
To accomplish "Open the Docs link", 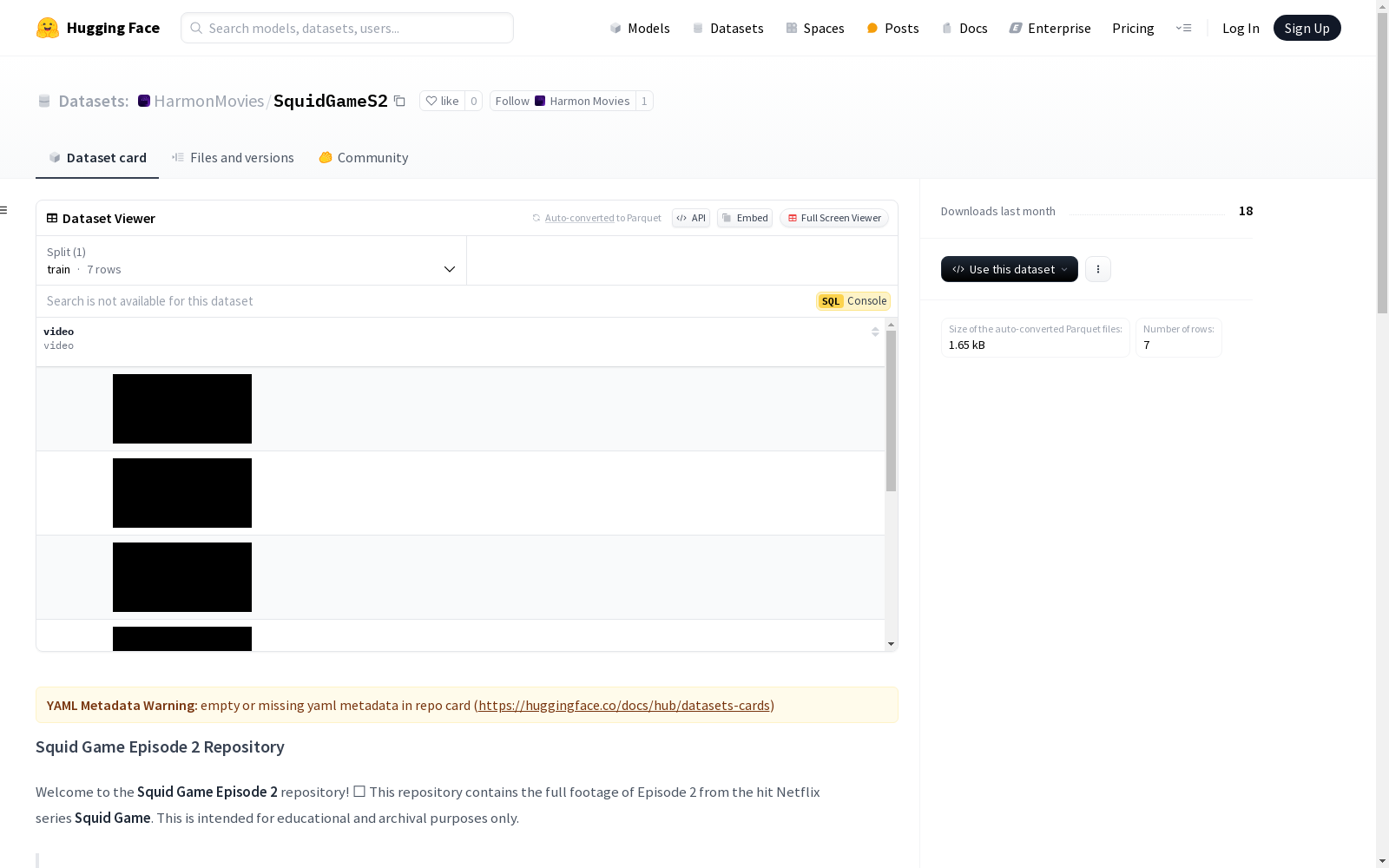I will pos(964,28).
